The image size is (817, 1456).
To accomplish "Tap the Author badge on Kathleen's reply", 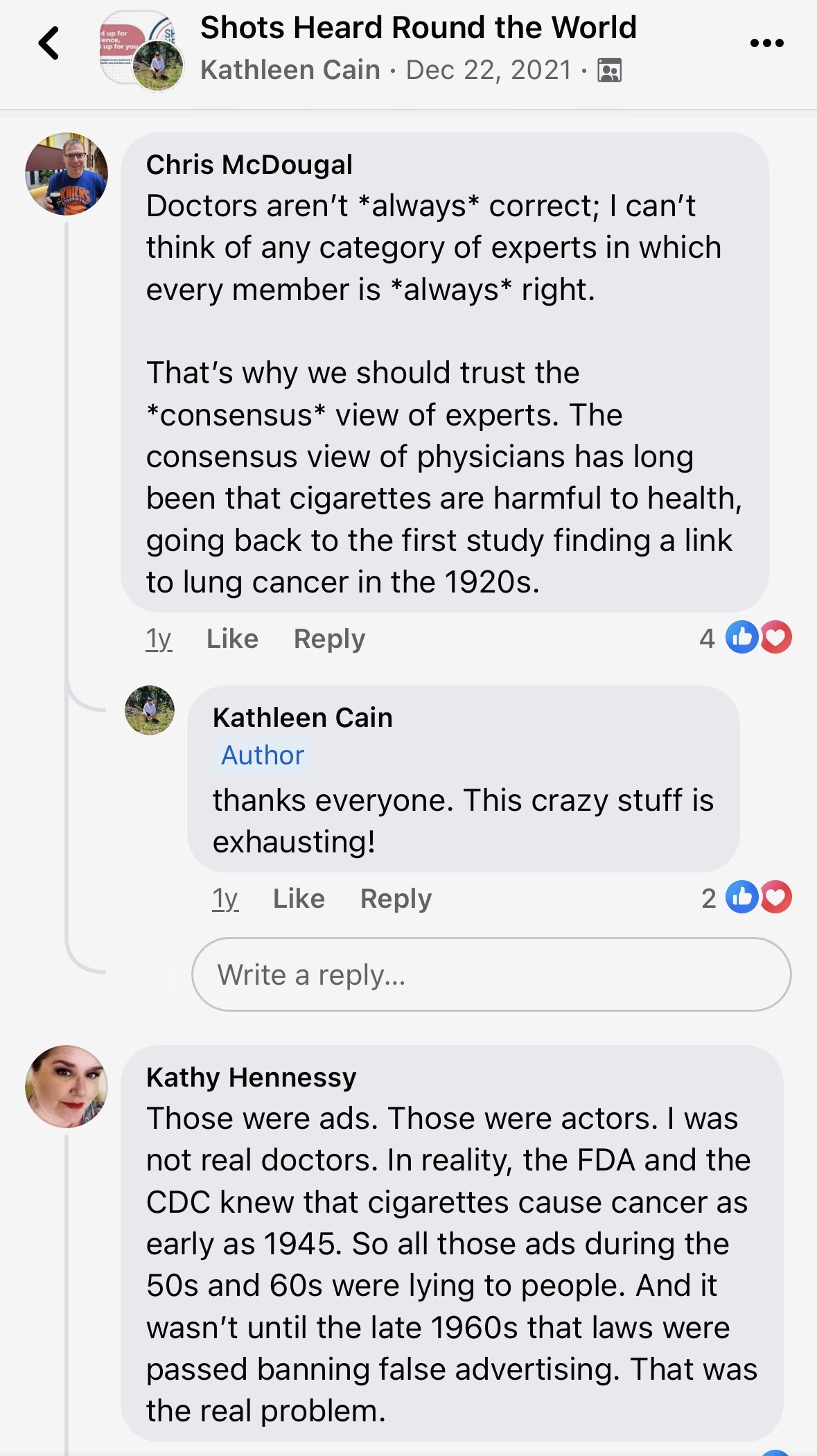I will pos(263,755).
